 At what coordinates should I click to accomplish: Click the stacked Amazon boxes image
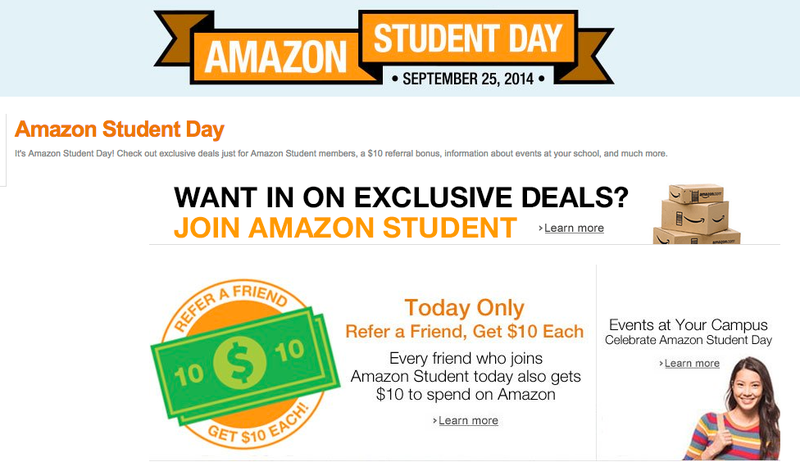coord(696,214)
